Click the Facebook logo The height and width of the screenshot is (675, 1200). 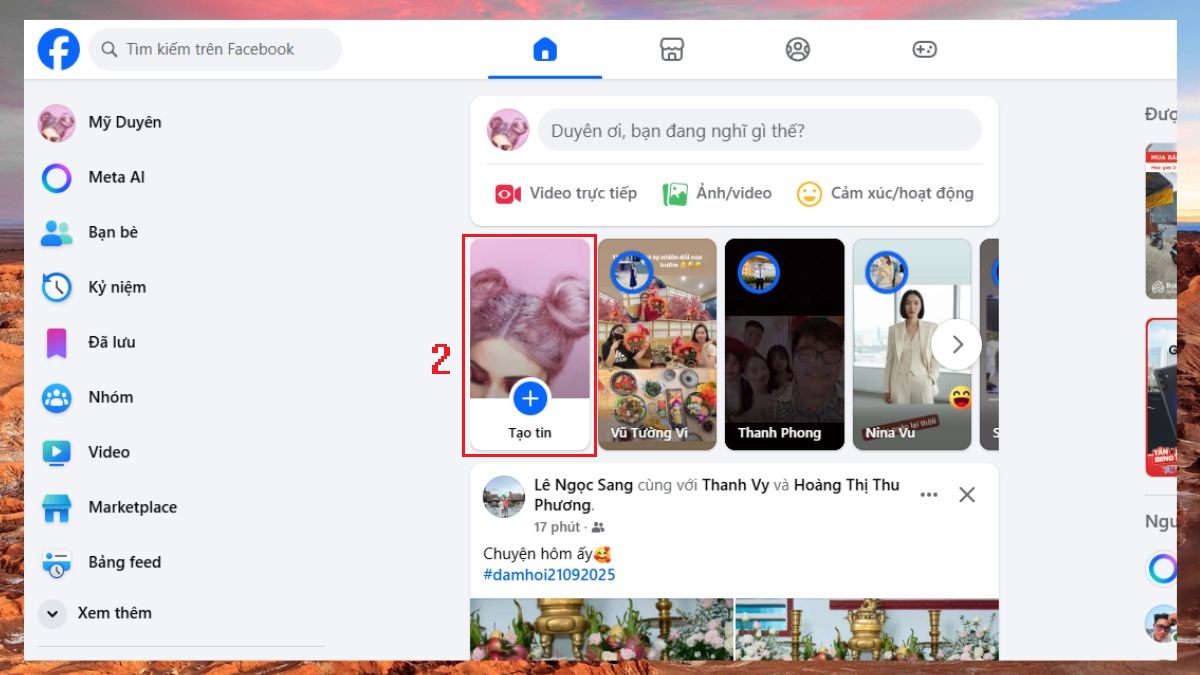[58, 48]
